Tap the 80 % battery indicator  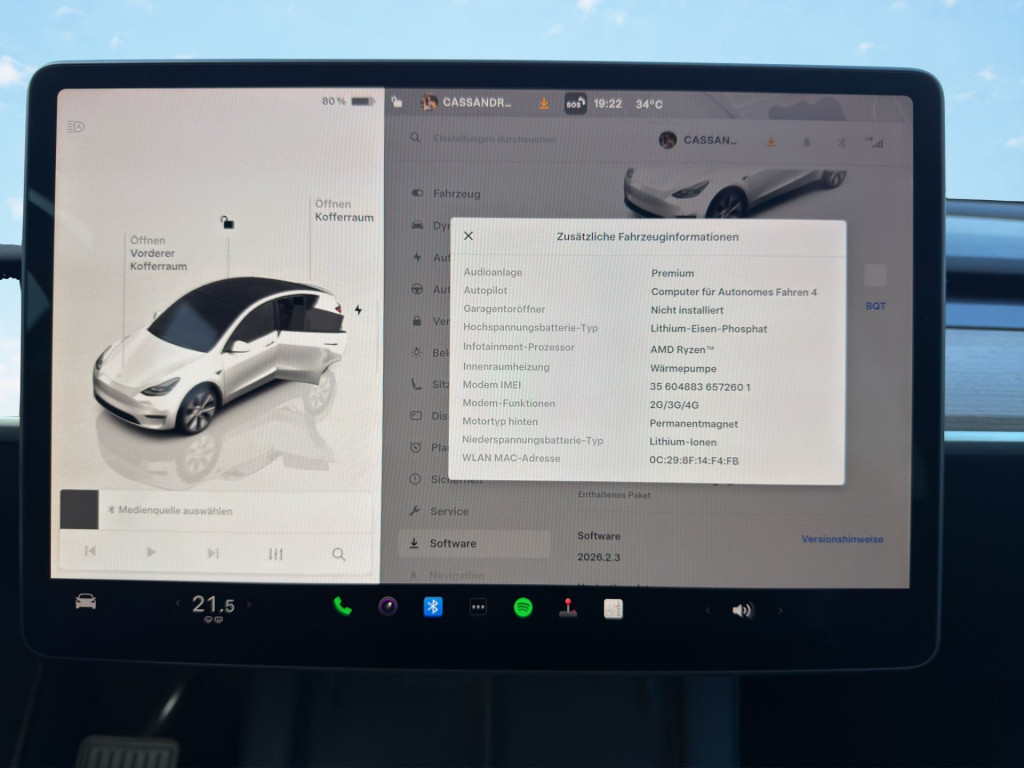347,101
